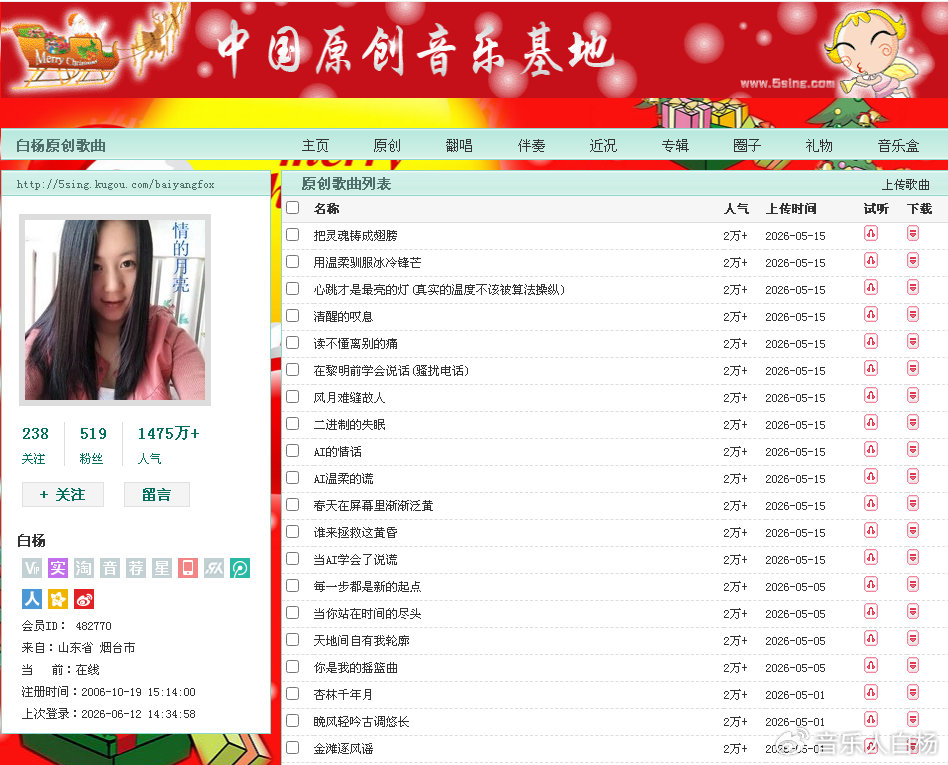Screen dimensions: 948x765
Task: View the 近况 tab
Action: tap(603, 146)
